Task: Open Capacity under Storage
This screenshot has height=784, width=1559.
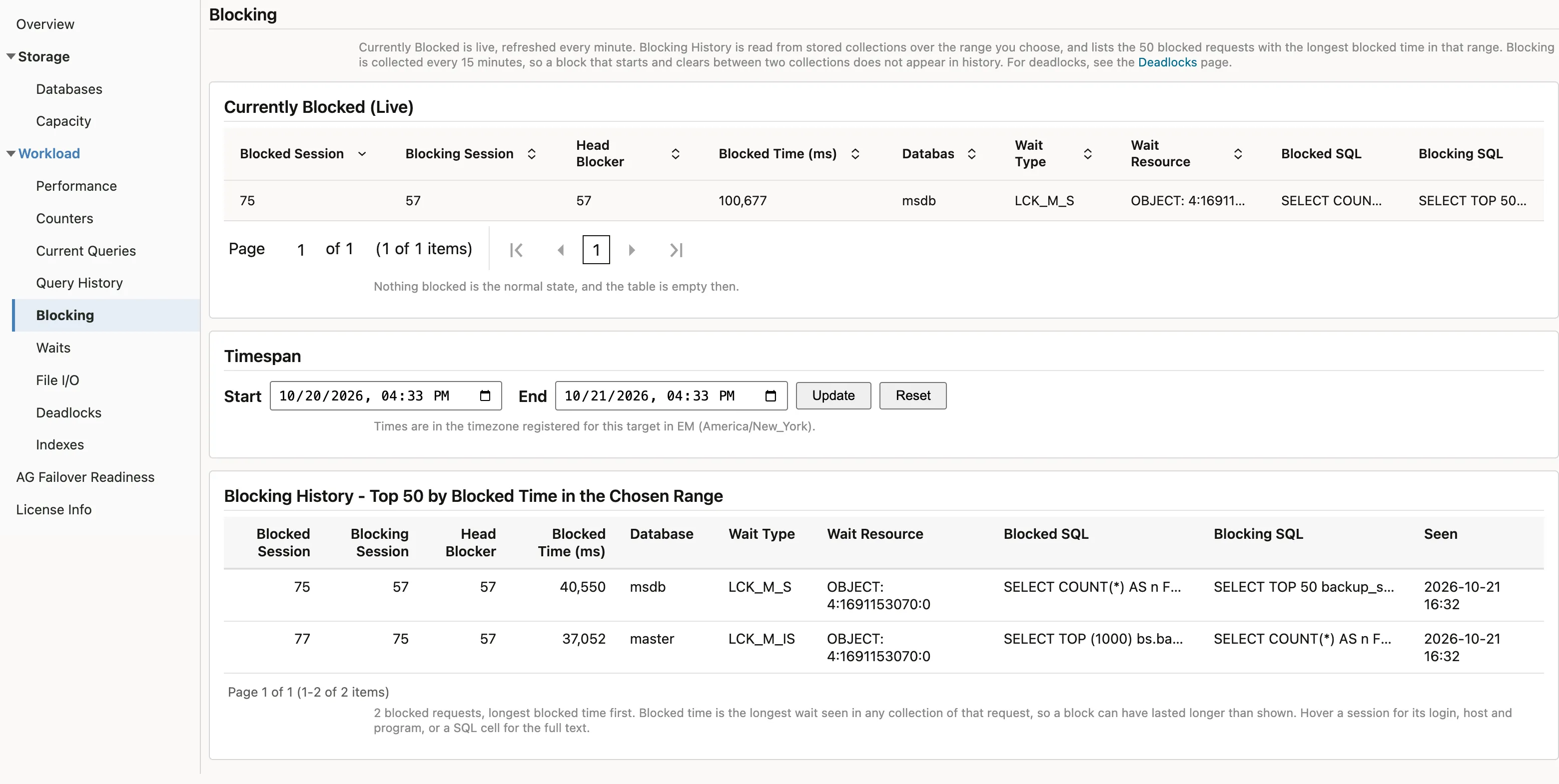Action: [63, 121]
